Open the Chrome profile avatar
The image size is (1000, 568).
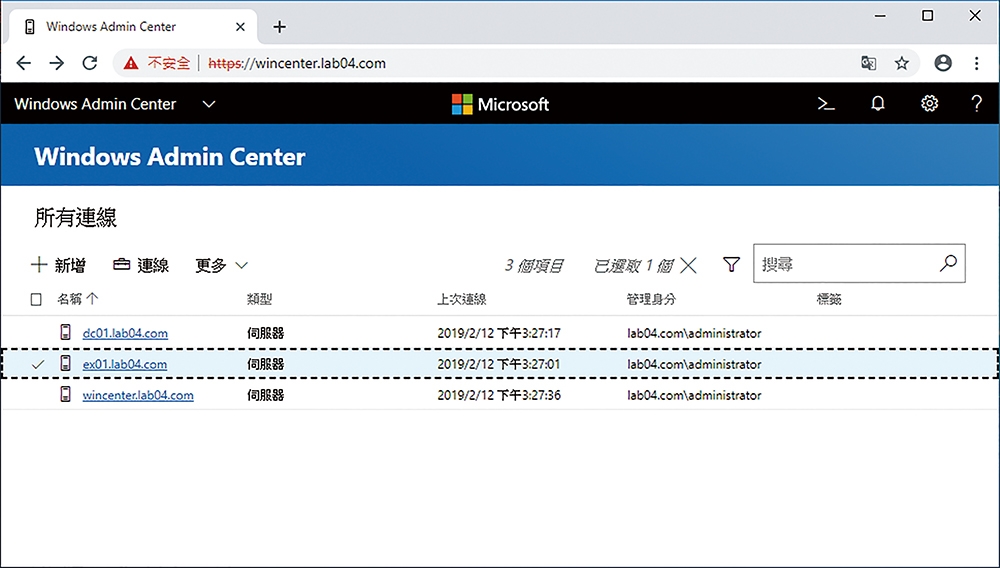click(943, 63)
